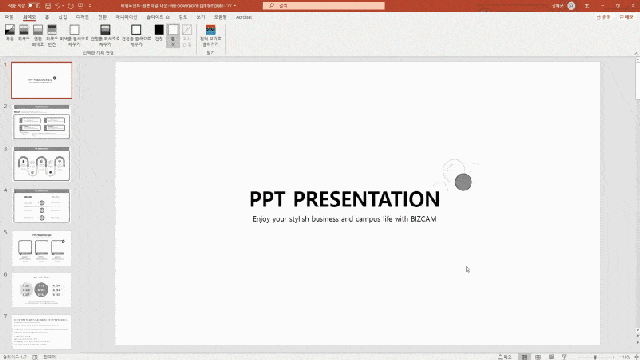Image resolution: width=640 pixels, height=360 pixels.
Task: Open Ribbon Display Options in title bar
Action: pos(587,6)
